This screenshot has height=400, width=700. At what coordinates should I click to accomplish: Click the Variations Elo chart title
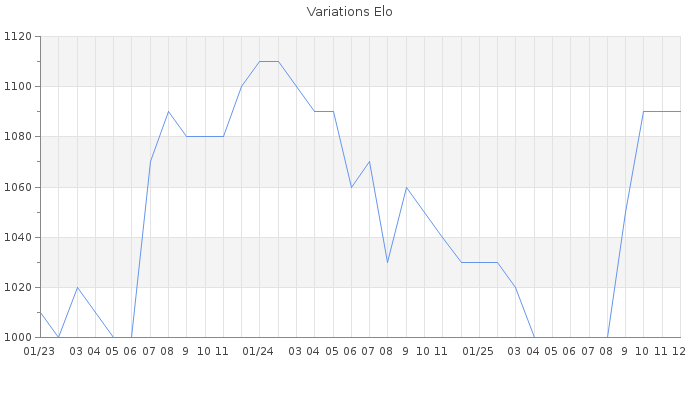pos(349,12)
